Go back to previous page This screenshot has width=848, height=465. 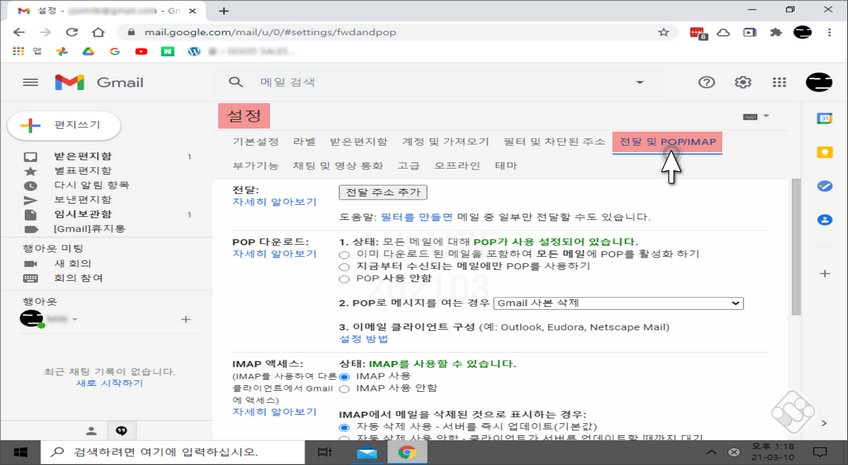pyautogui.click(x=19, y=32)
